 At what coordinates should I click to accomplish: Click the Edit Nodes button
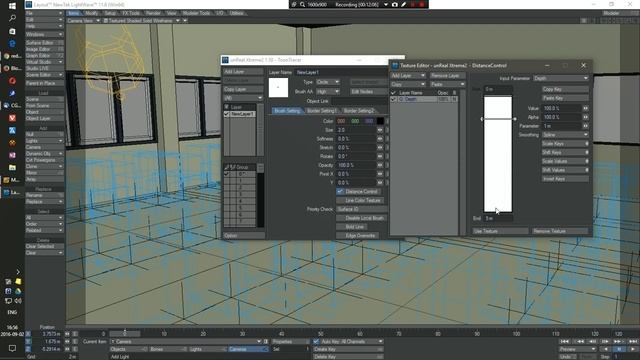[369, 92]
